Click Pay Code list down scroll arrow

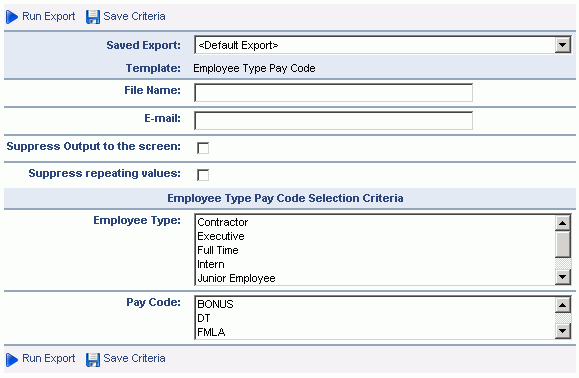562,331
